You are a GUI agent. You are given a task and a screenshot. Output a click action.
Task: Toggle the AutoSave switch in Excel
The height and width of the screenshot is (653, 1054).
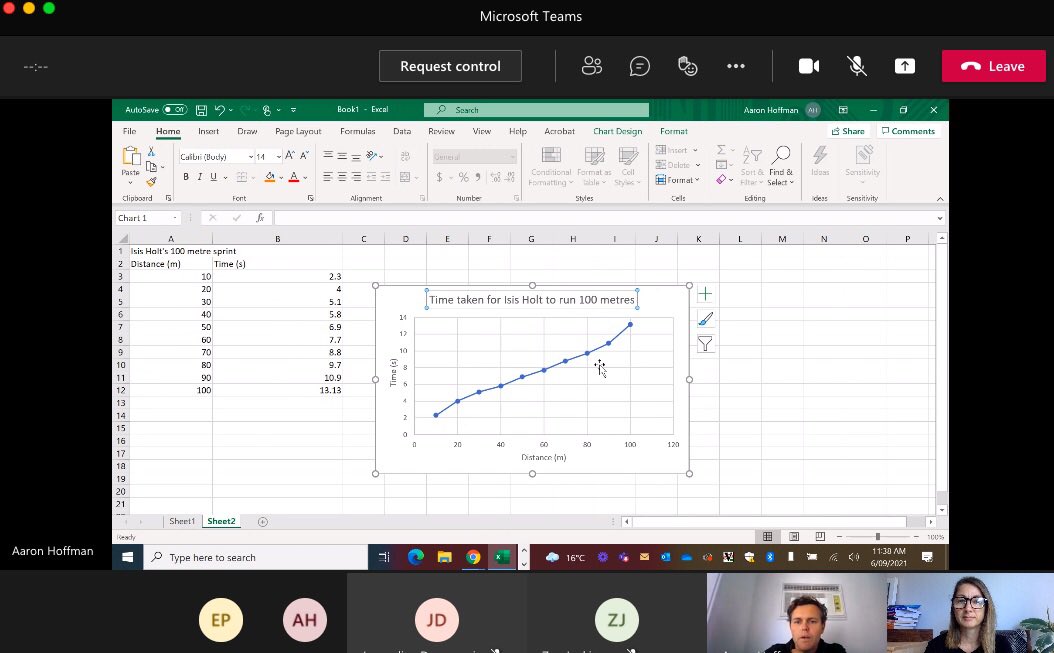pyautogui.click(x=175, y=110)
